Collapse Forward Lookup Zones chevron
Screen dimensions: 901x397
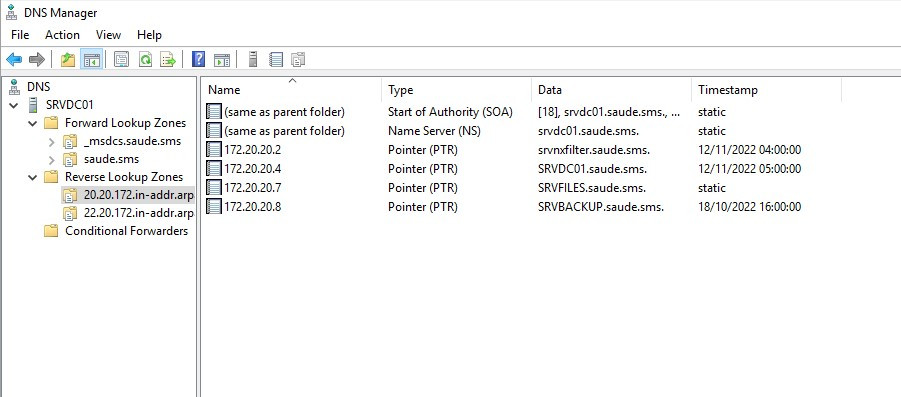[x=32, y=124]
